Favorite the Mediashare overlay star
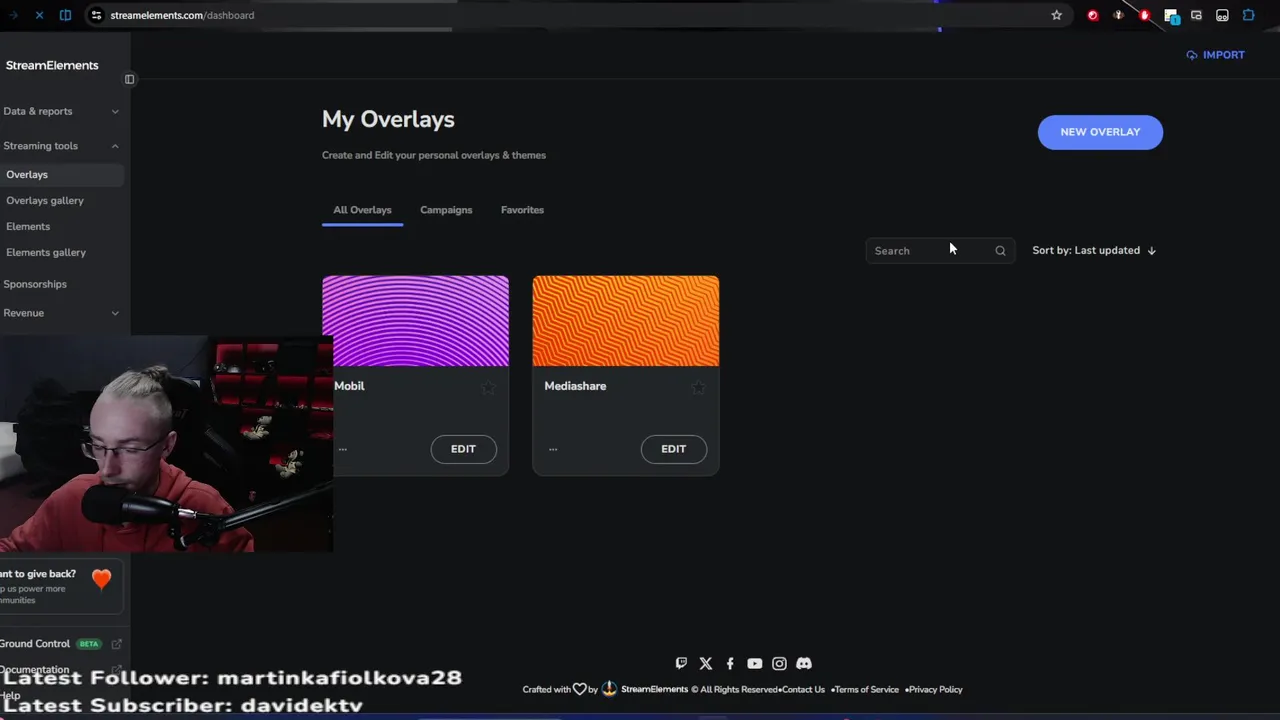The width and height of the screenshot is (1280, 720). pos(698,387)
